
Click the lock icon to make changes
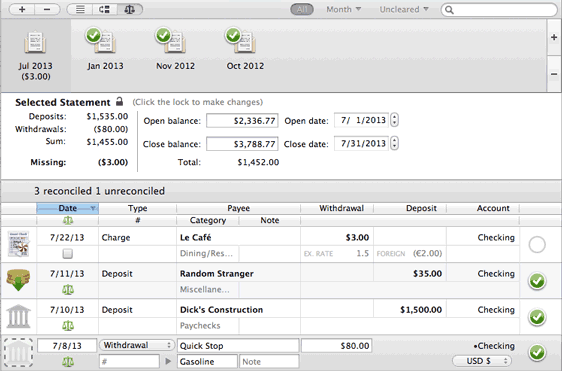pyautogui.click(x=119, y=101)
